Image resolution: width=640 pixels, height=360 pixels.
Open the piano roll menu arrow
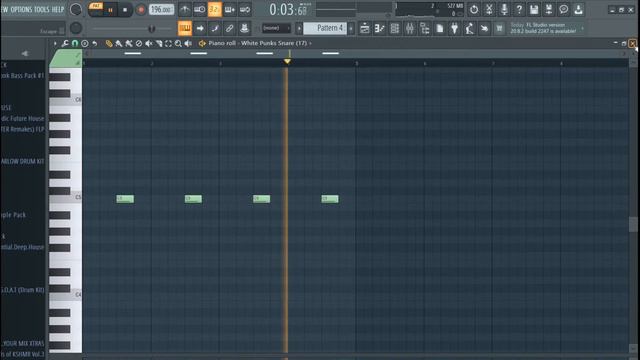point(55,43)
